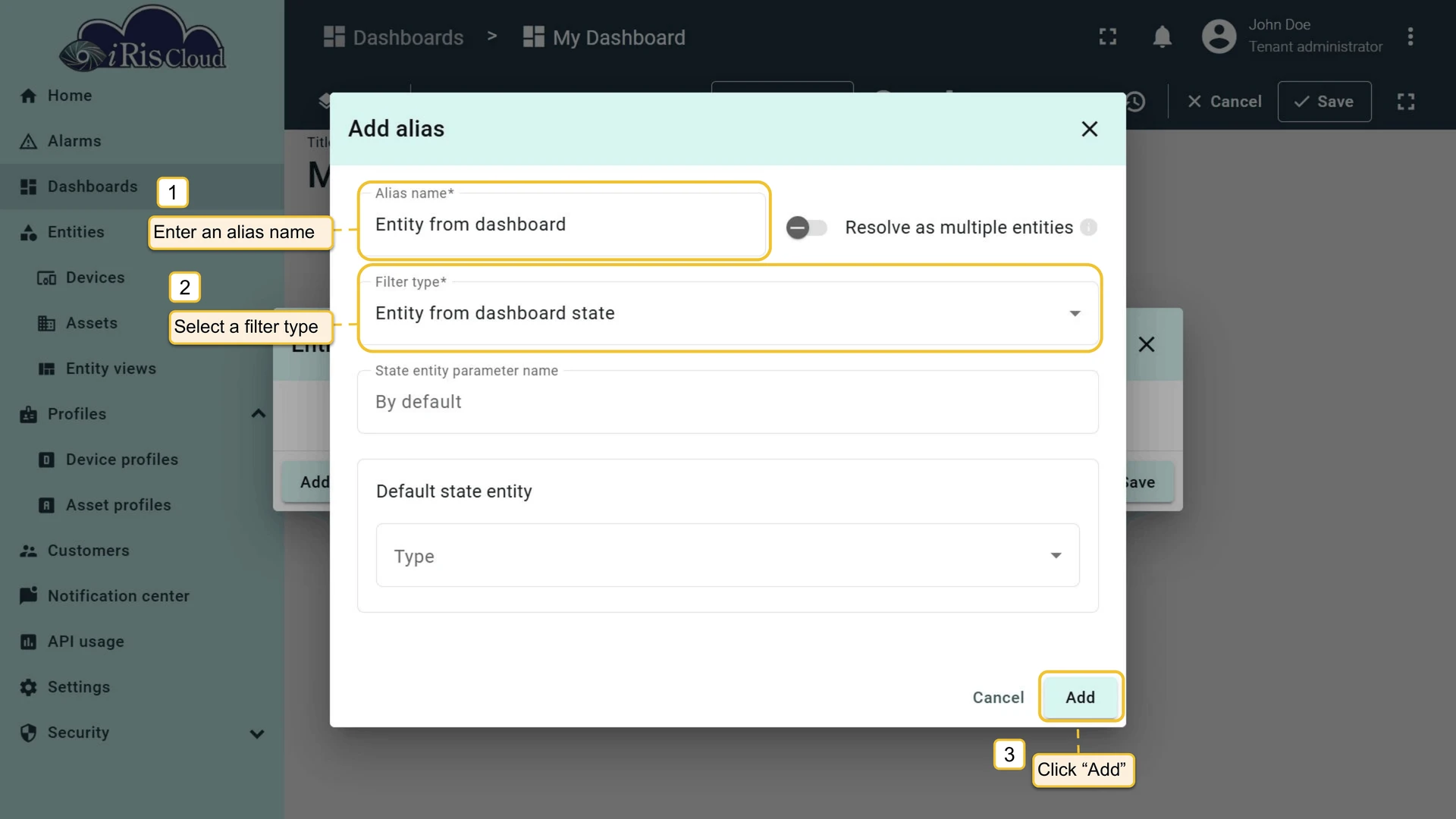The image size is (1456, 819).
Task: Open Alarms in the sidebar
Action: (x=142, y=141)
